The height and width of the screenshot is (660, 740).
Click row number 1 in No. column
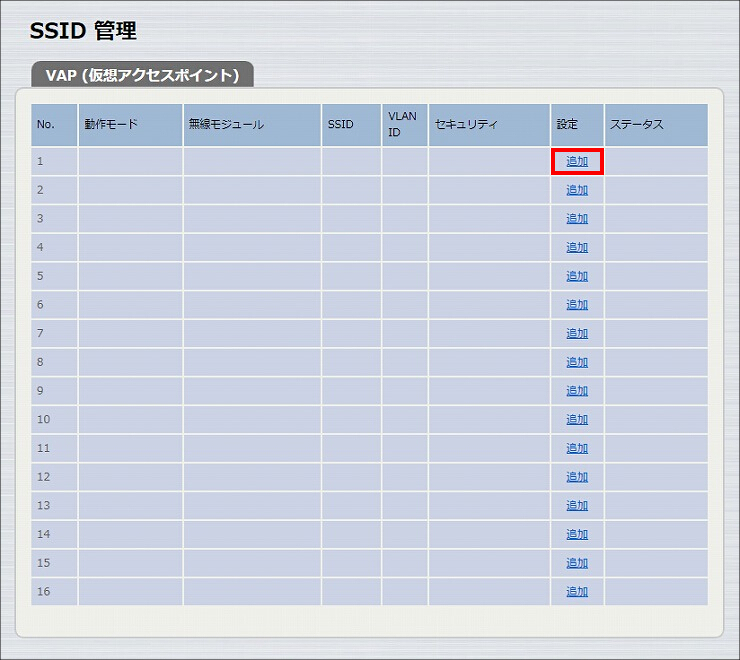tap(40, 161)
